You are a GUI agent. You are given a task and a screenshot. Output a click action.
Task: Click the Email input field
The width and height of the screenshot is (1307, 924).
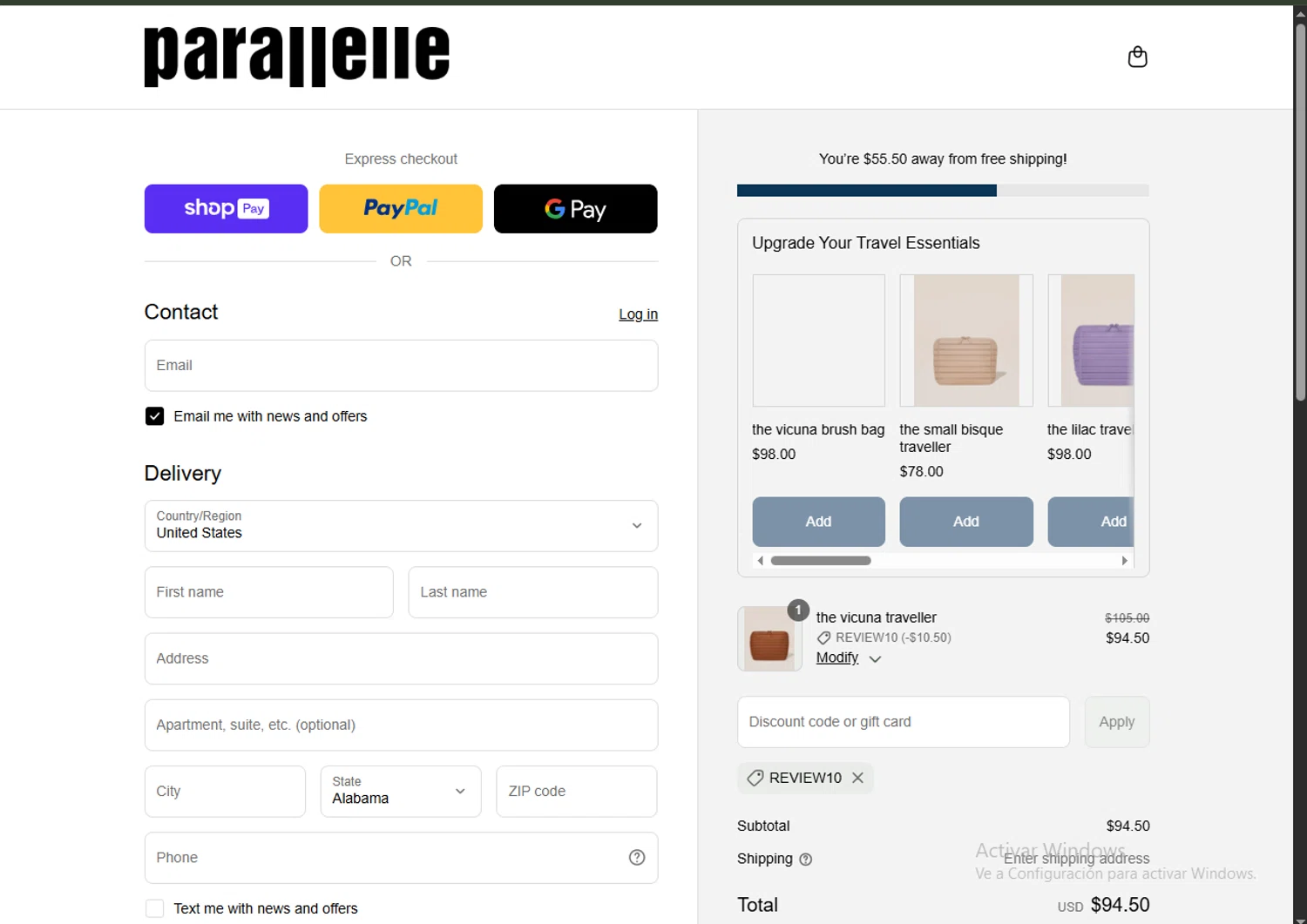coord(401,366)
